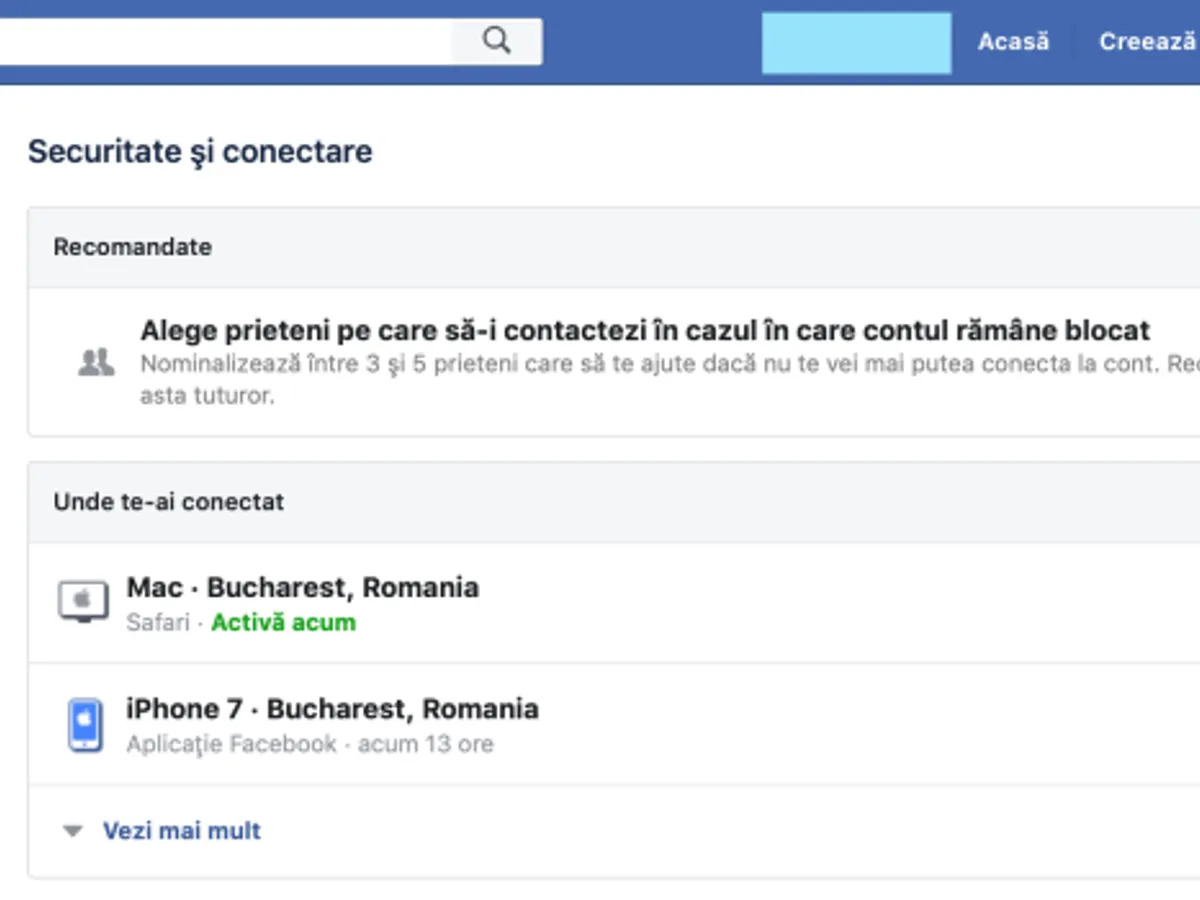Click the green 'Activă acum' status
1200x900 pixels.
[x=283, y=623]
